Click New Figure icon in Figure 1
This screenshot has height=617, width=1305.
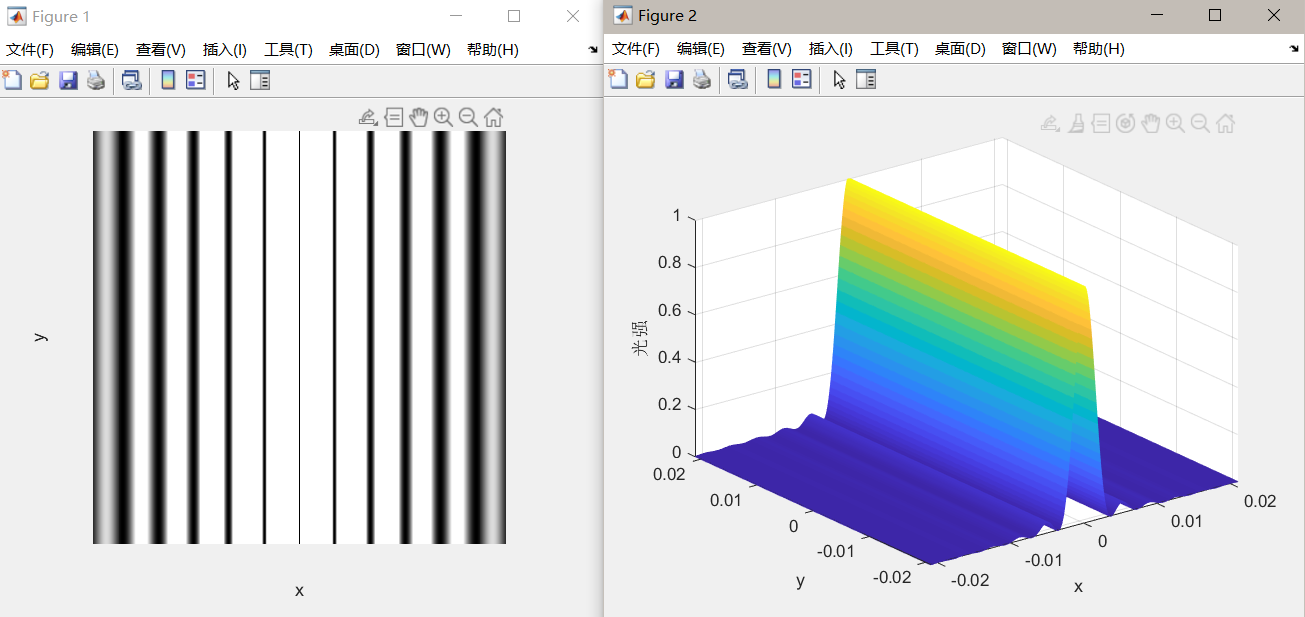pyautogui.click(x=12, y=81)
